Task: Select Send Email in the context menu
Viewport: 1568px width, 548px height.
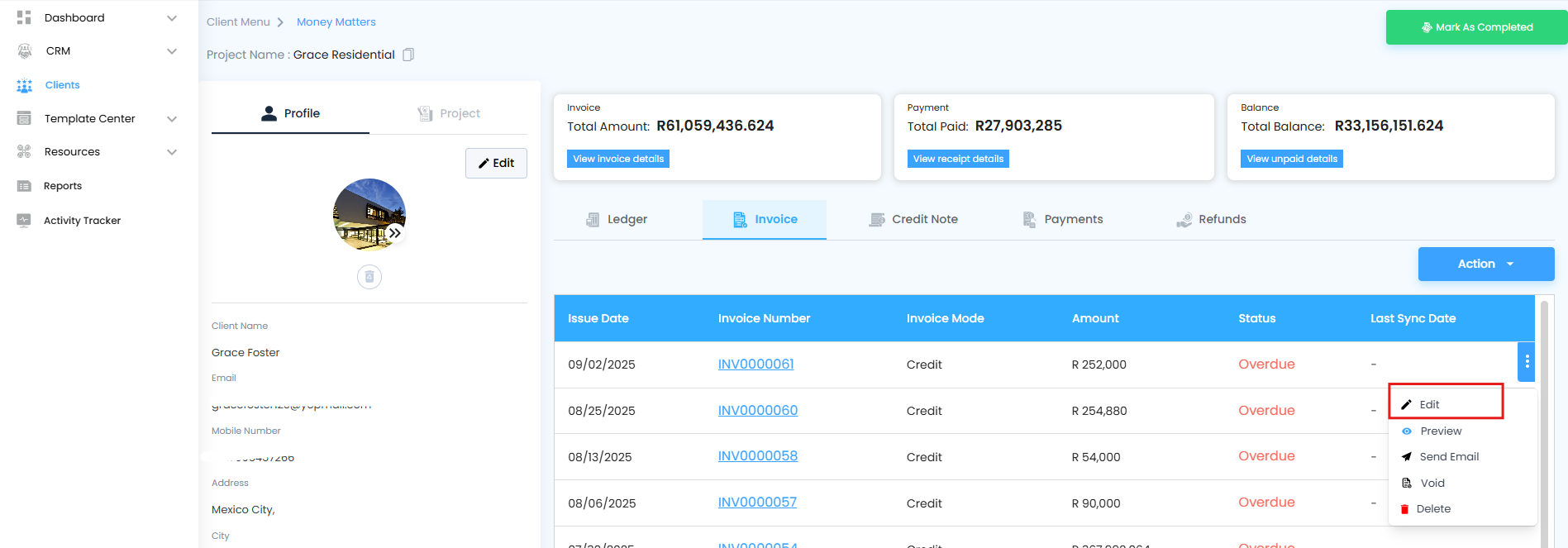Action: (x=1462, y=456)
